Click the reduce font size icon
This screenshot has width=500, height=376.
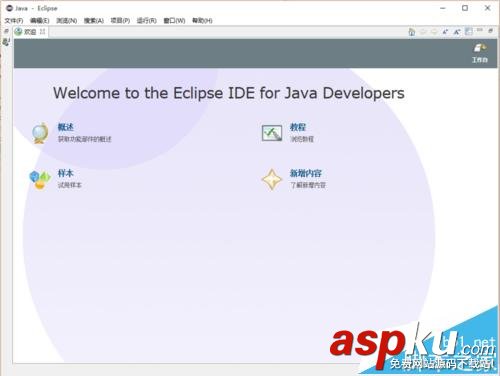(x=445, y=32)
